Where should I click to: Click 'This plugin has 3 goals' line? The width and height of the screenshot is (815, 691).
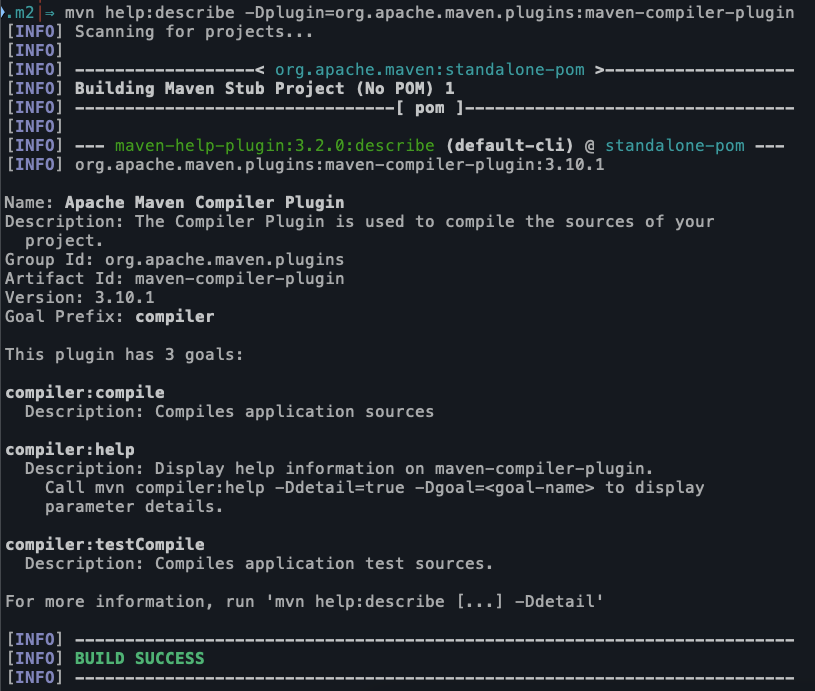pos(124,355)
